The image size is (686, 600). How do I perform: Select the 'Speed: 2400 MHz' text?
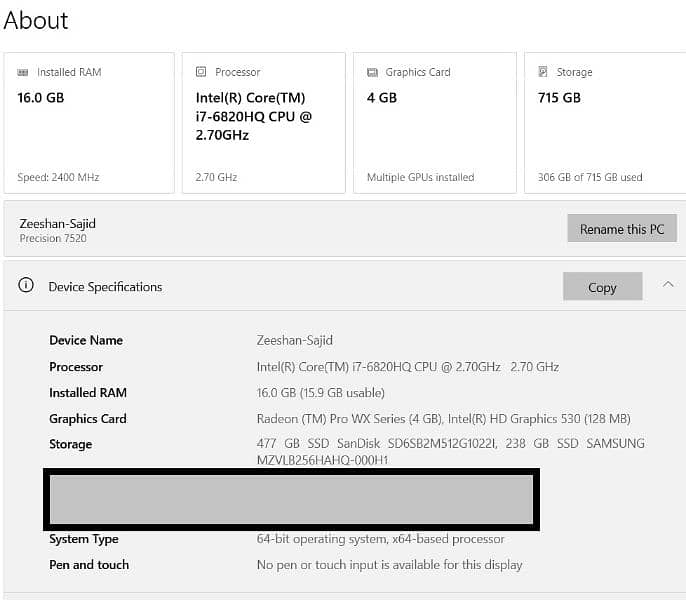(x=58, y=177)
